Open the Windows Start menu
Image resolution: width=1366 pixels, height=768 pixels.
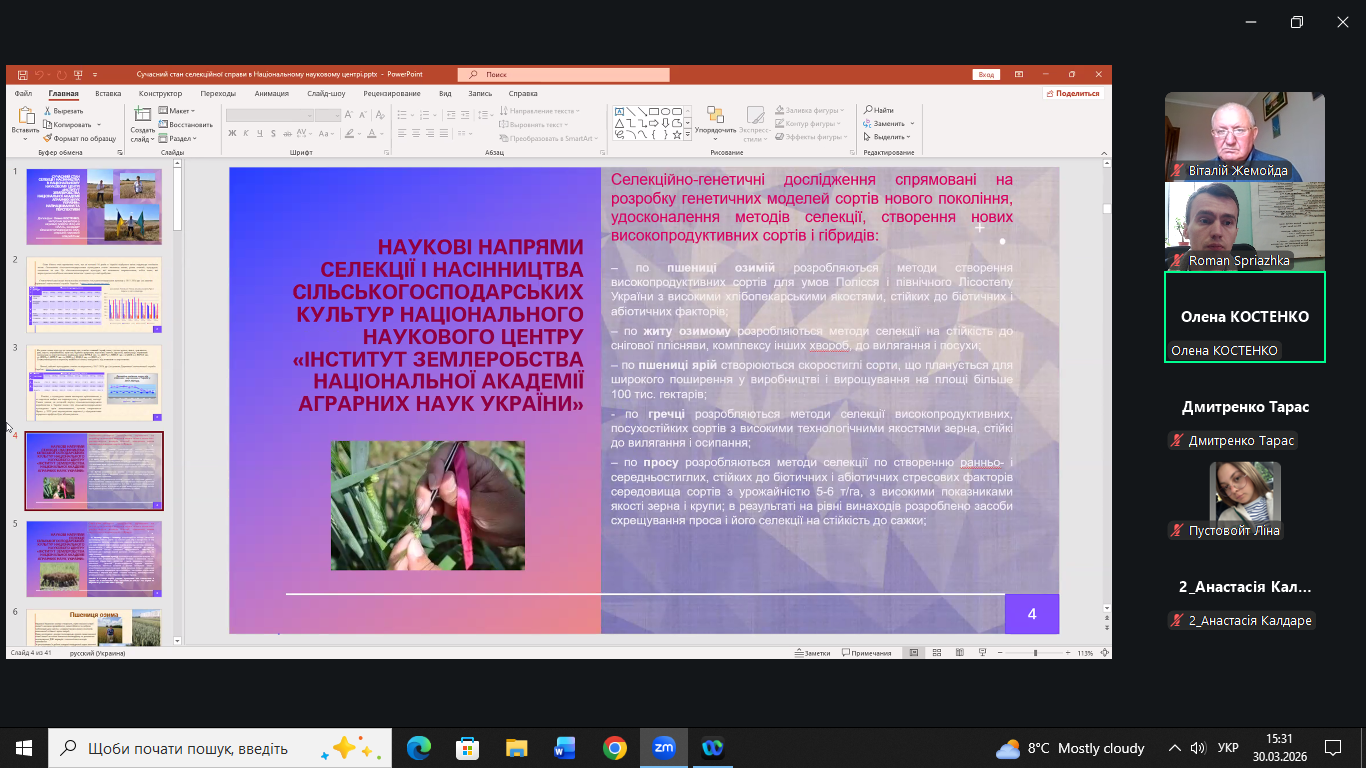24,748
